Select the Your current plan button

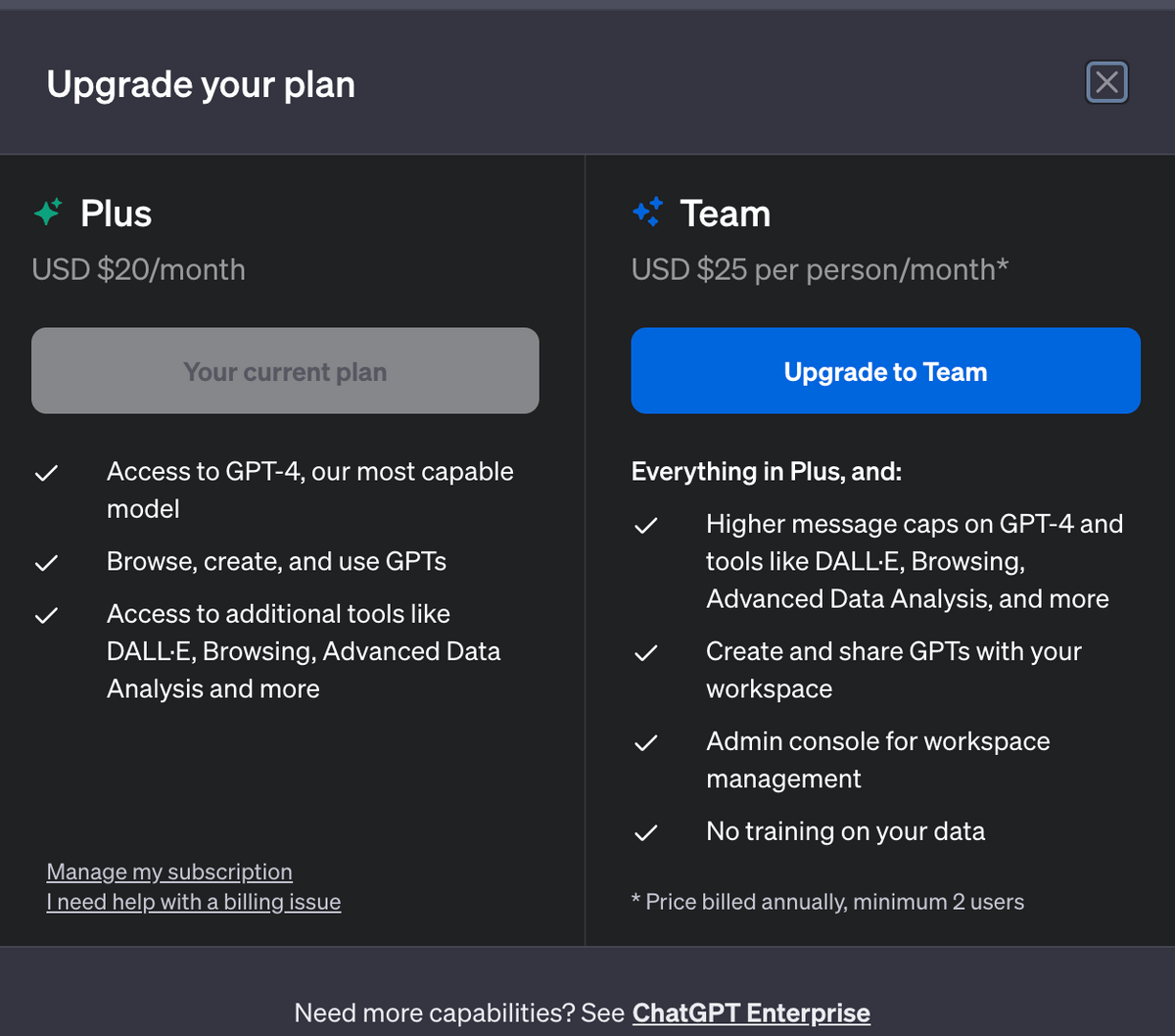(x=285, y=370)
